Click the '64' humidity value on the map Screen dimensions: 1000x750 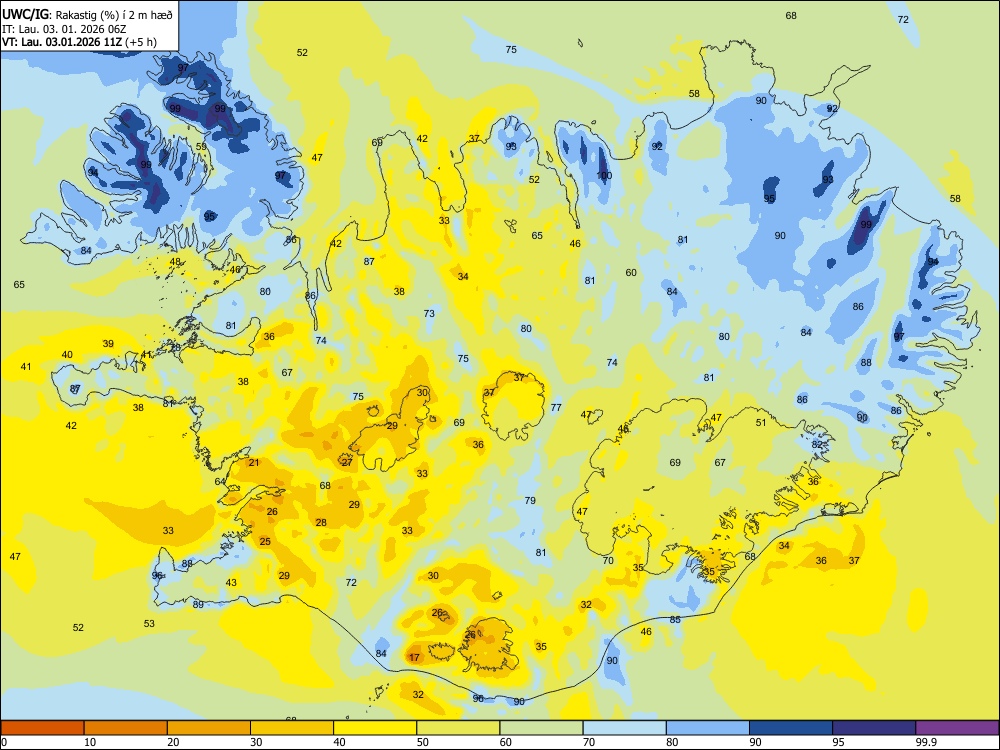pos(220,482)
